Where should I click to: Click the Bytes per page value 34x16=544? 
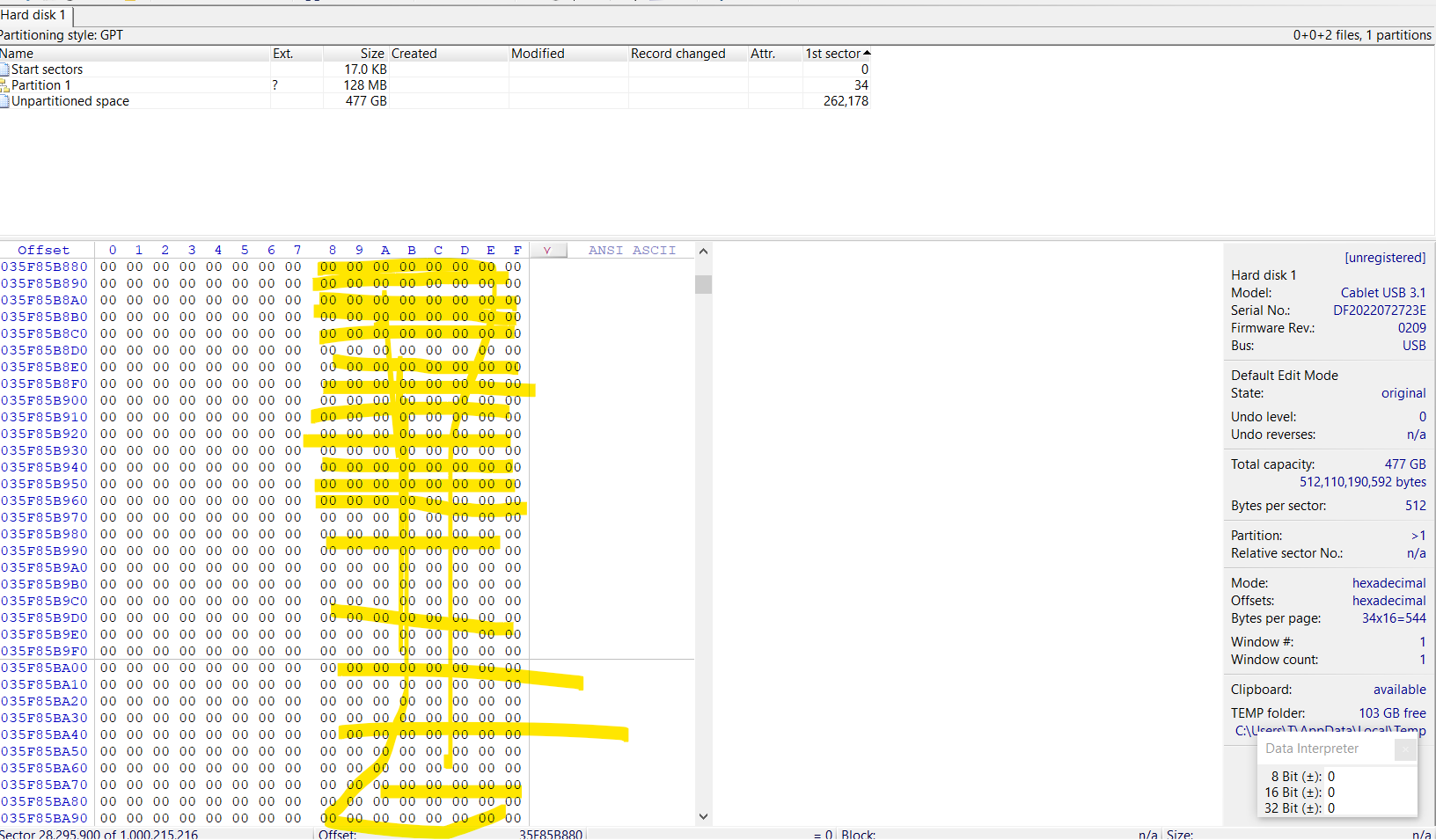(1394, 618)
